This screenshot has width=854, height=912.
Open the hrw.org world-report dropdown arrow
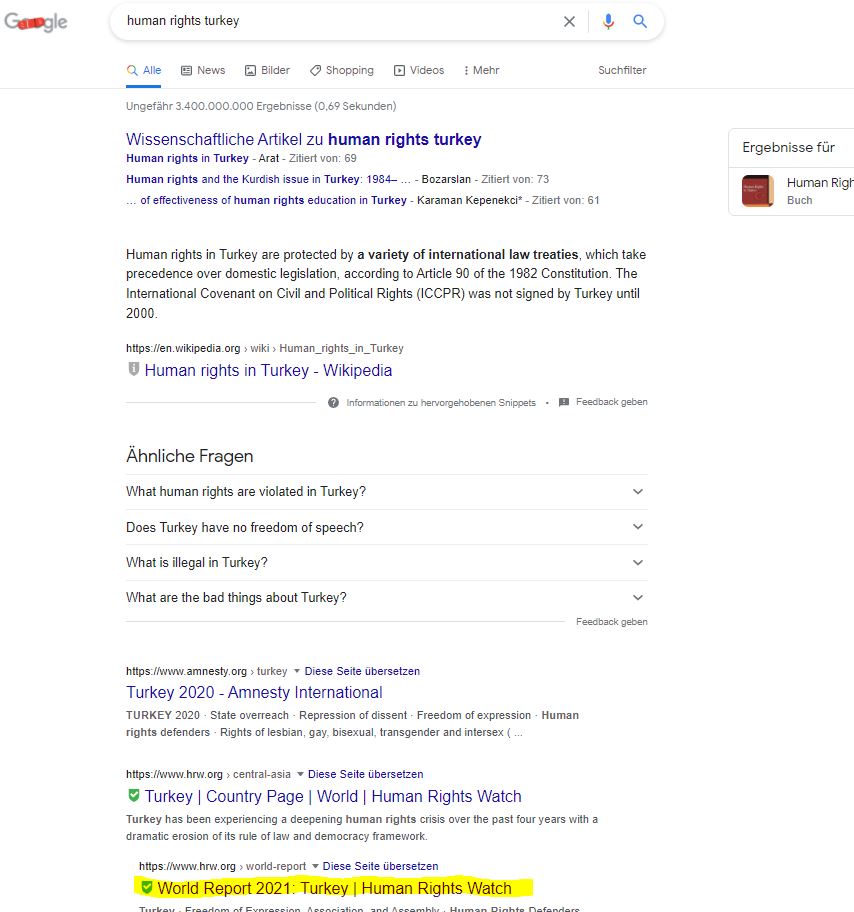point(315,866)
